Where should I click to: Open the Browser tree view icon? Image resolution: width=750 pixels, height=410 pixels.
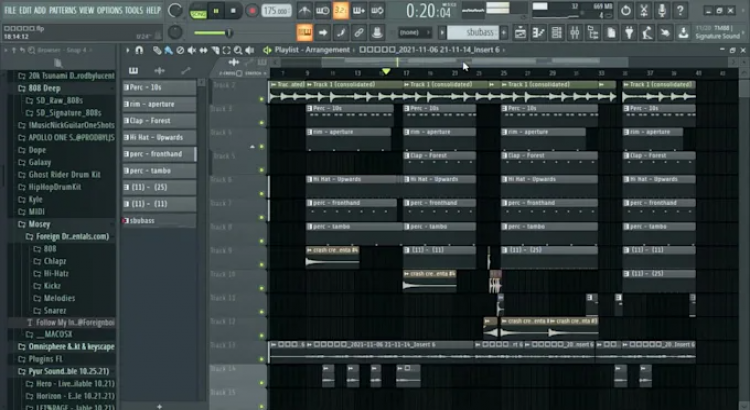pos(593,33)
